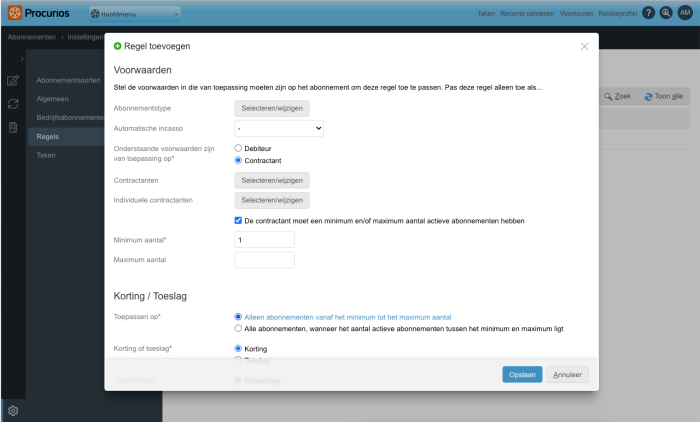Open Recente oproepen menu item
The height and width of the screenshot is (422, 700).
tap(527, 14)
